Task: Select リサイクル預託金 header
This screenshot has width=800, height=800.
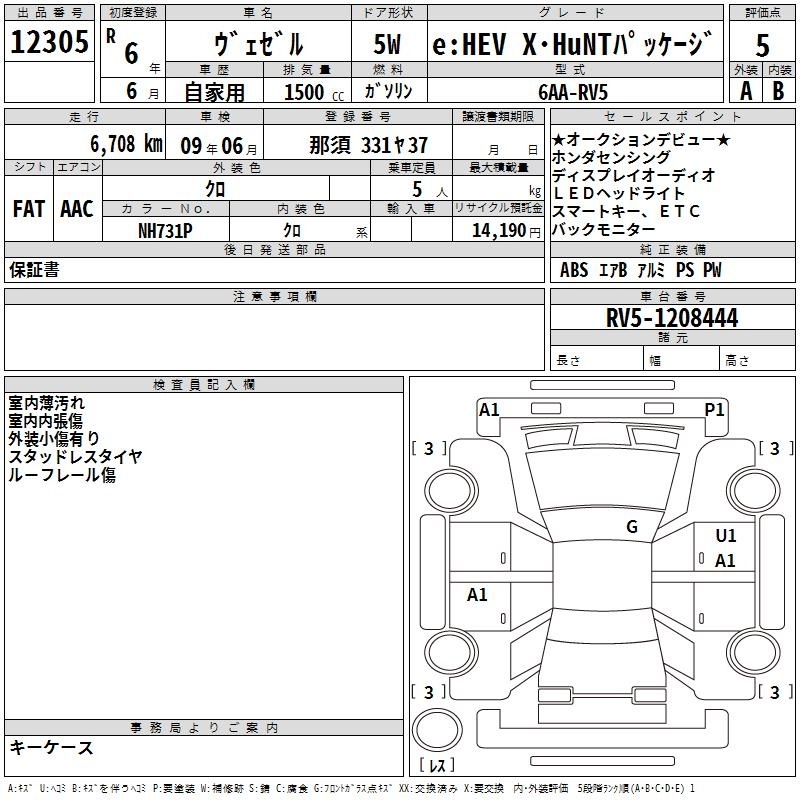Action: pyautogui.click(x=498, y=208)
